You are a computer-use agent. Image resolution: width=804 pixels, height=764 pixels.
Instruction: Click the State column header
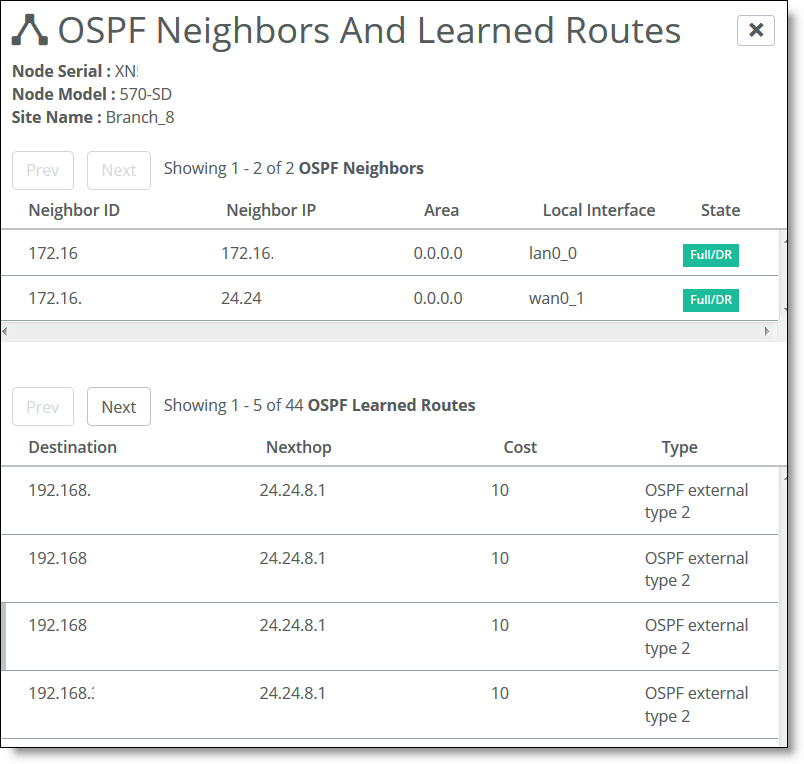coord(720,210)
